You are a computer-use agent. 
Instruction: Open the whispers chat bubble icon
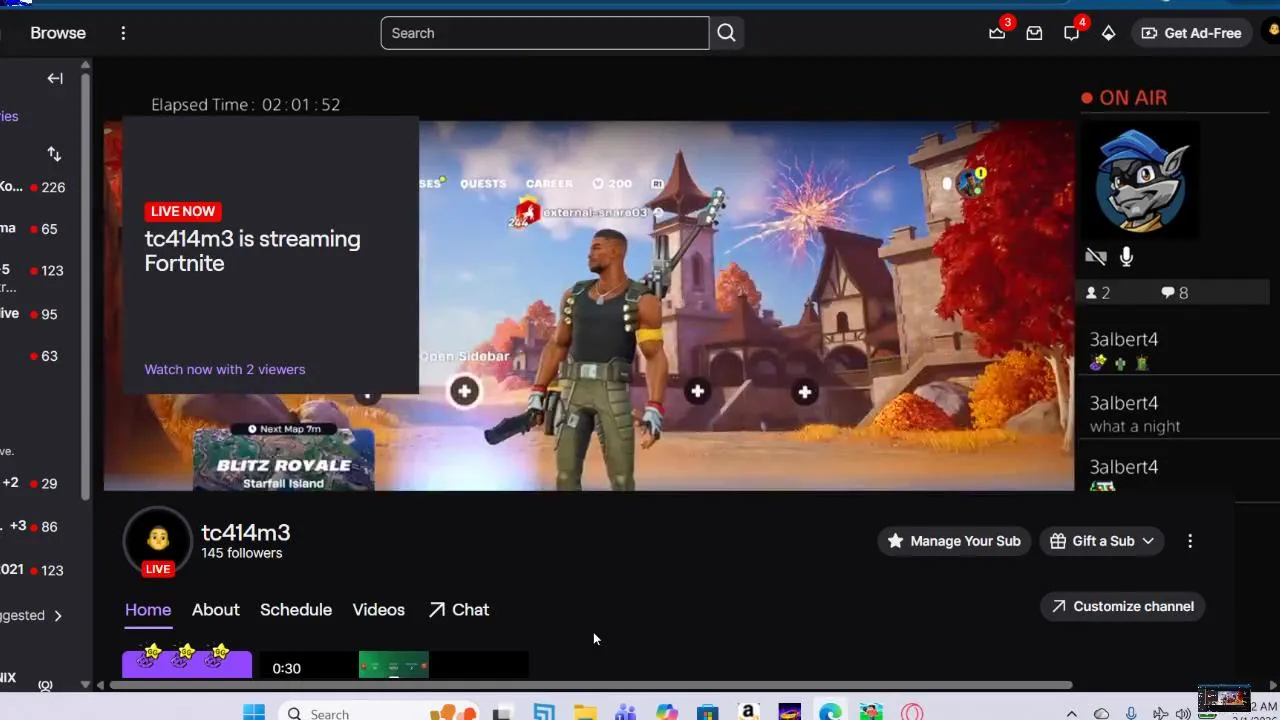1071,33
